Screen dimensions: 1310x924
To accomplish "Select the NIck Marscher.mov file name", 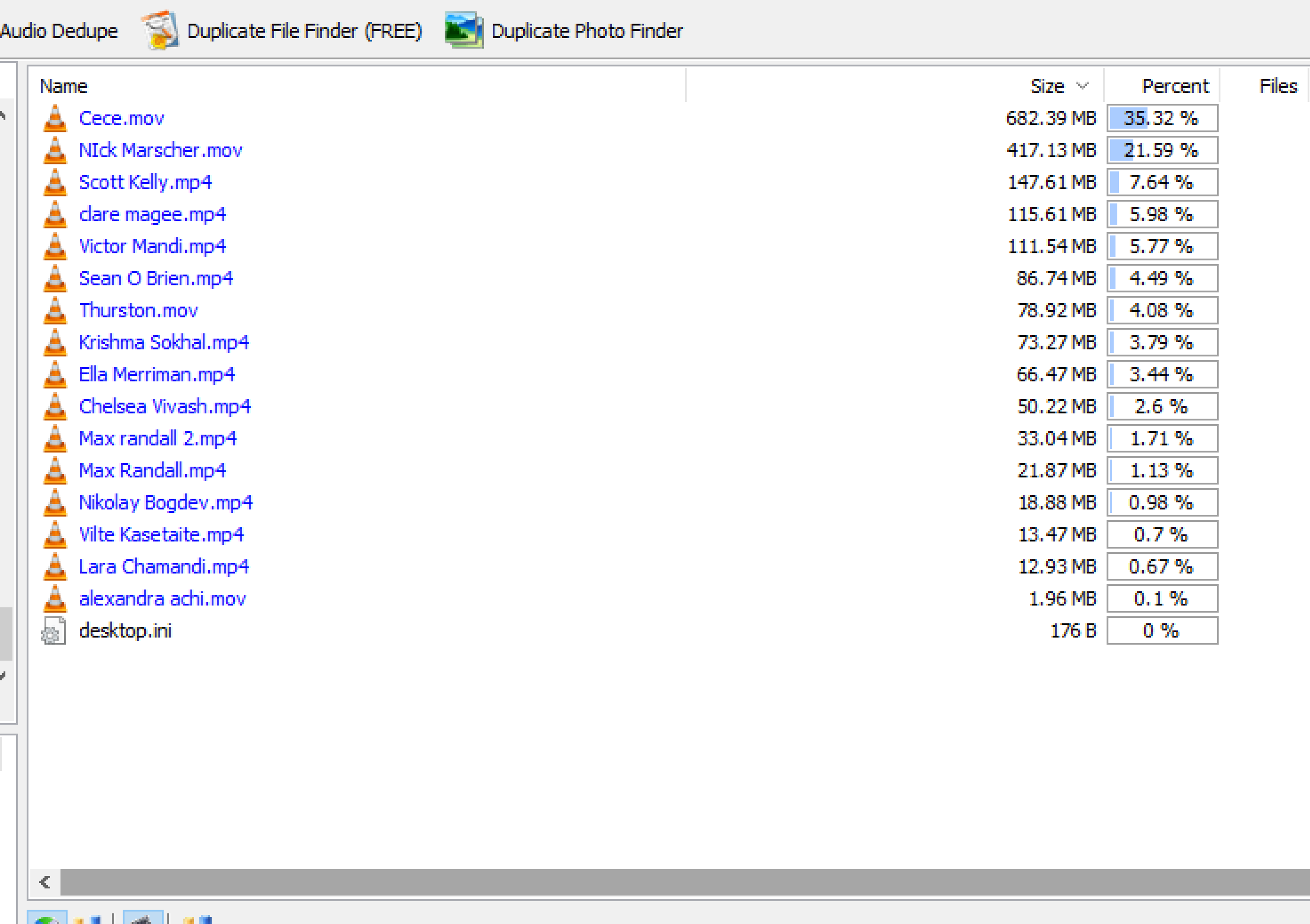I will [x=161, y=151].
